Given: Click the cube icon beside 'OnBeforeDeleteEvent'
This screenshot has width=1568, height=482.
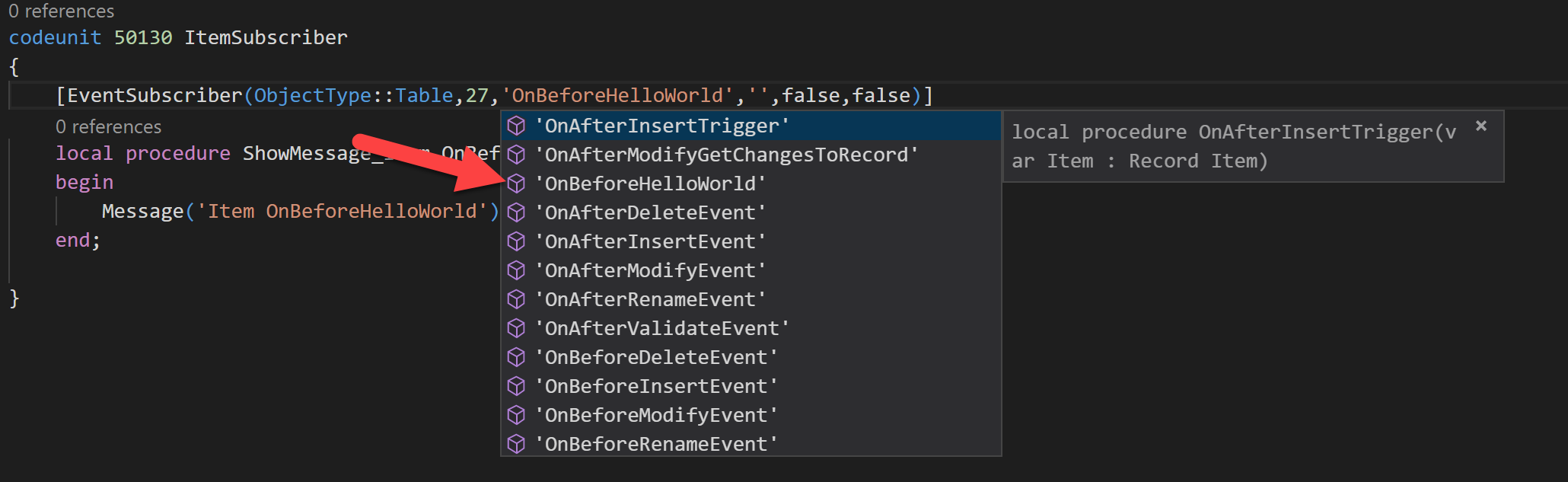Looking at the screenshot, I should (x=517, y=356).
